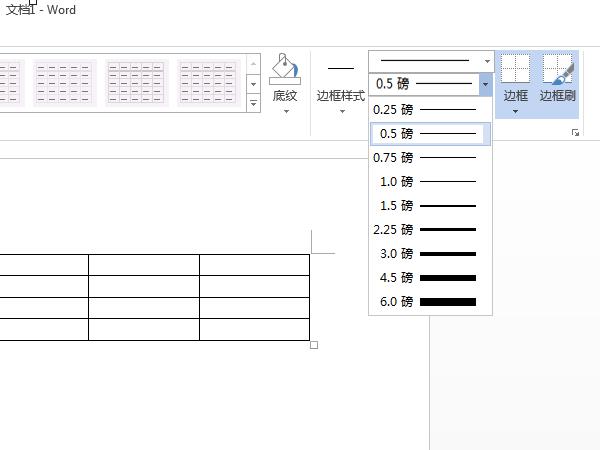The height and width of the screenshot is (450, 600).
Task: Choose the 1.0 磅 line weight
Action: [430, 181]
